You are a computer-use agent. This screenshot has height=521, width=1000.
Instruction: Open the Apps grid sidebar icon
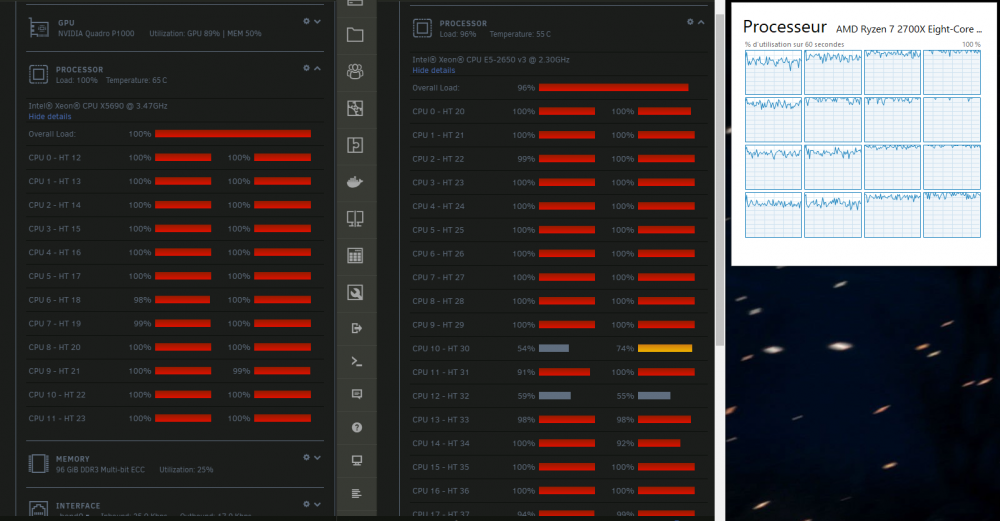click(355, 256)
